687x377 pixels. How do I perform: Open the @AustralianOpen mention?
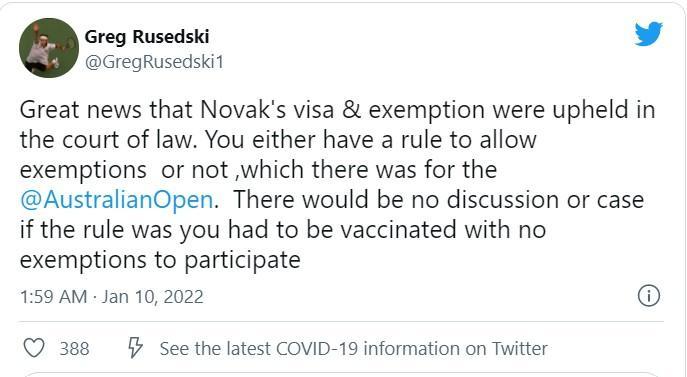pos(117,199)
